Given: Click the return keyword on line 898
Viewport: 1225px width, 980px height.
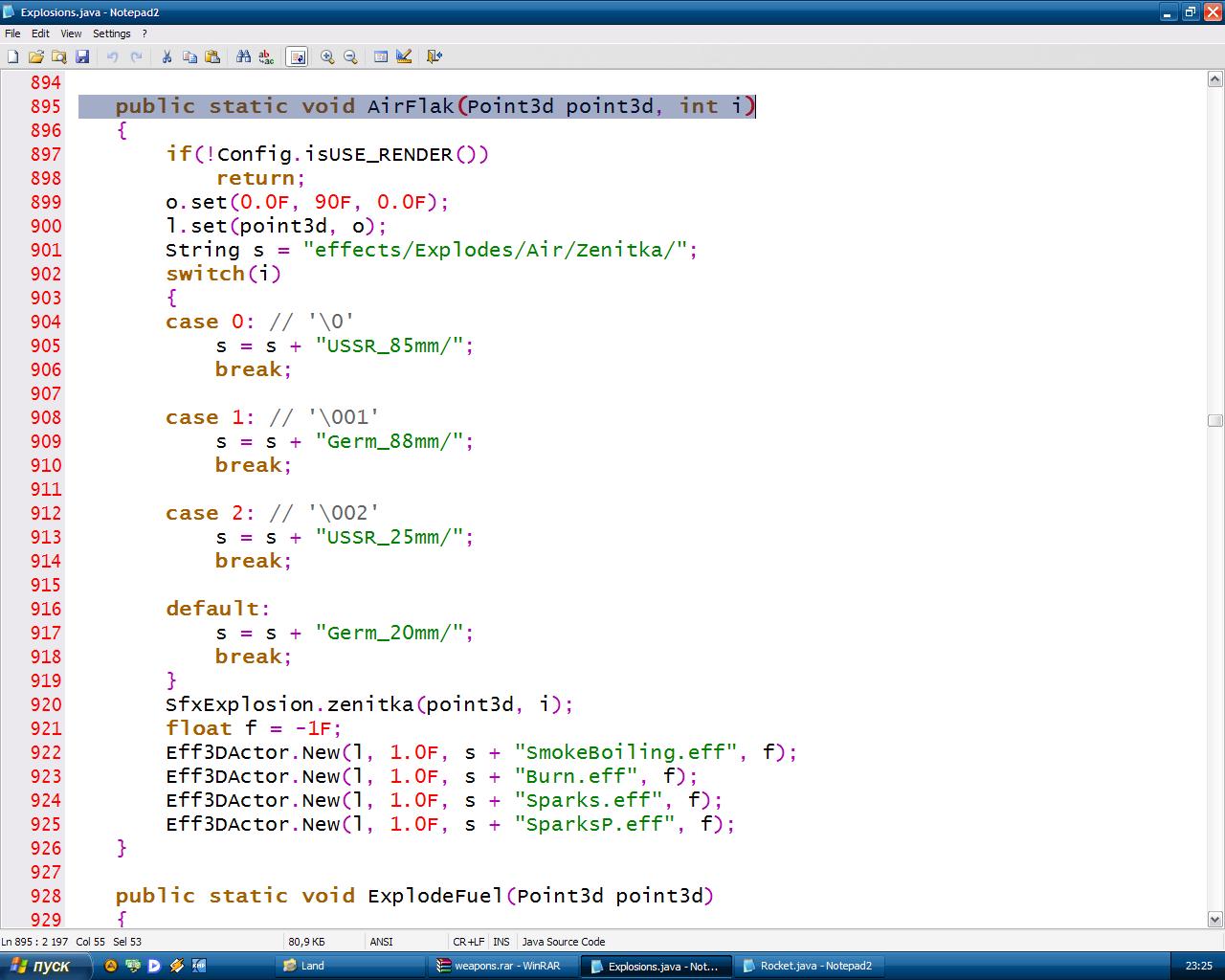Looking at the screenshot, I should click(x=256, y=178).
